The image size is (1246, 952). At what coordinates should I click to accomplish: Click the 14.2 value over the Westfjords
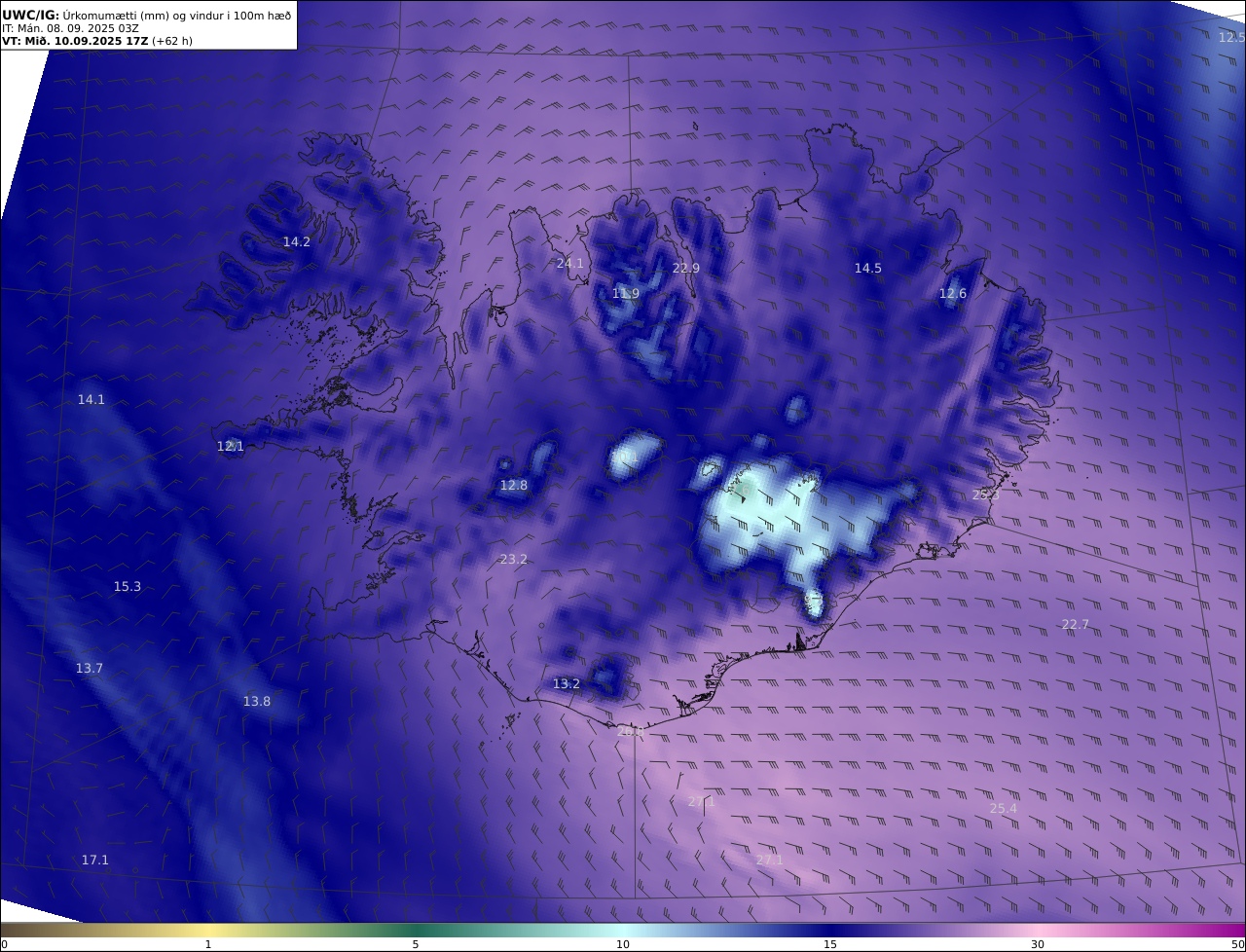[x=297, y=241]
